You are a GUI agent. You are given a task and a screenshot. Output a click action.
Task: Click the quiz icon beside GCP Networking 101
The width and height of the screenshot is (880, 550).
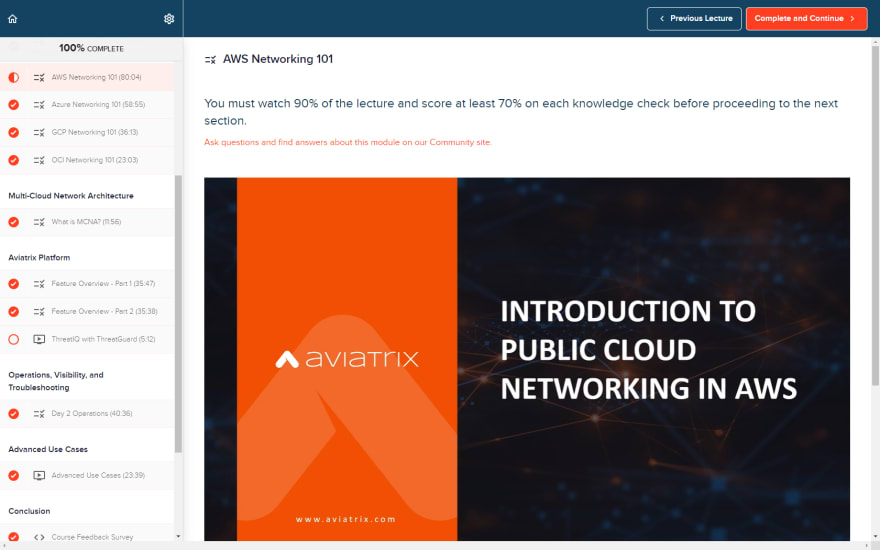point(39,132)
